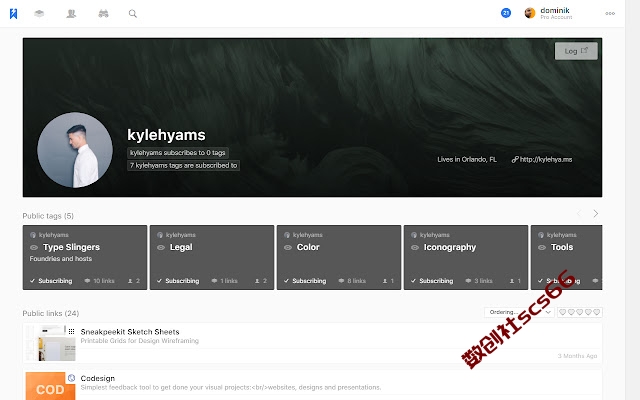
Task: Click '10 links' on Type Slingers card
Action: [99, 281]
